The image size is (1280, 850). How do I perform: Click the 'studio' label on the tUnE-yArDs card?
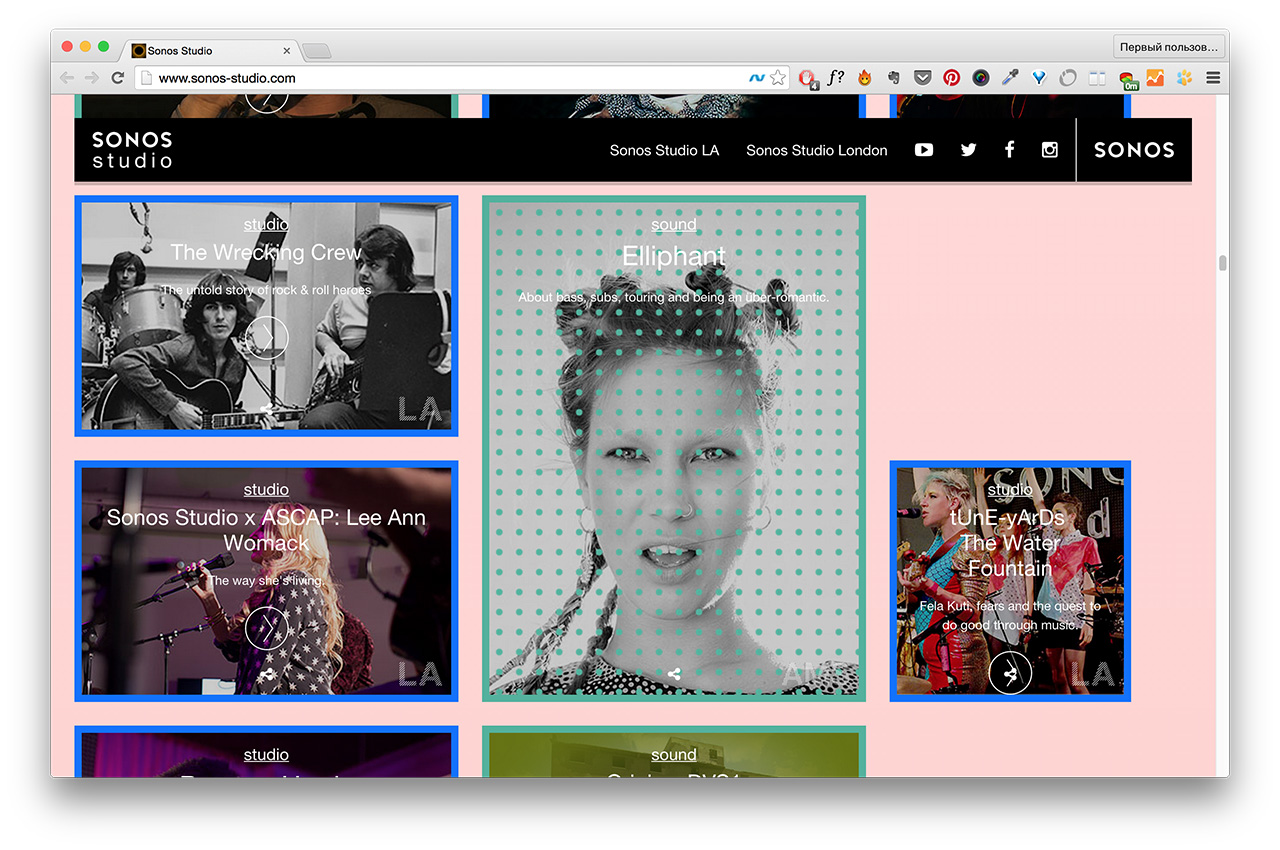click(x=1010, y=490)
